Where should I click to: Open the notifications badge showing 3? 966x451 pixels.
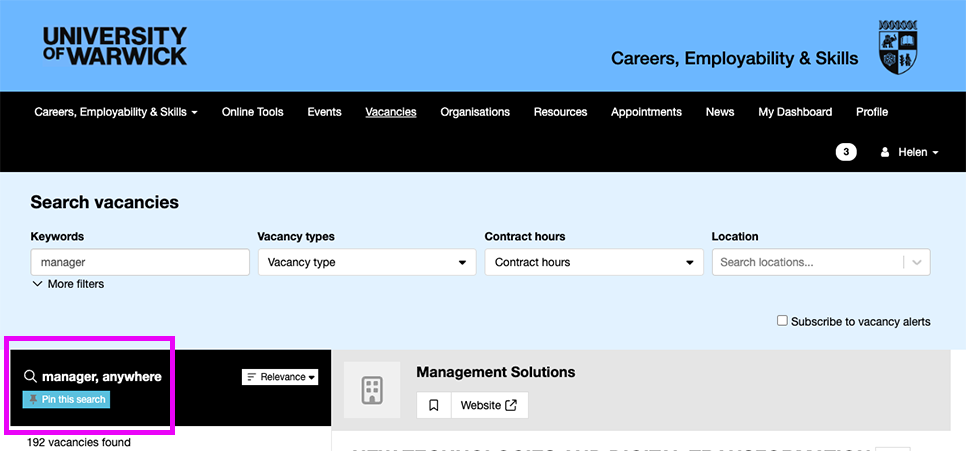point(846,152)
